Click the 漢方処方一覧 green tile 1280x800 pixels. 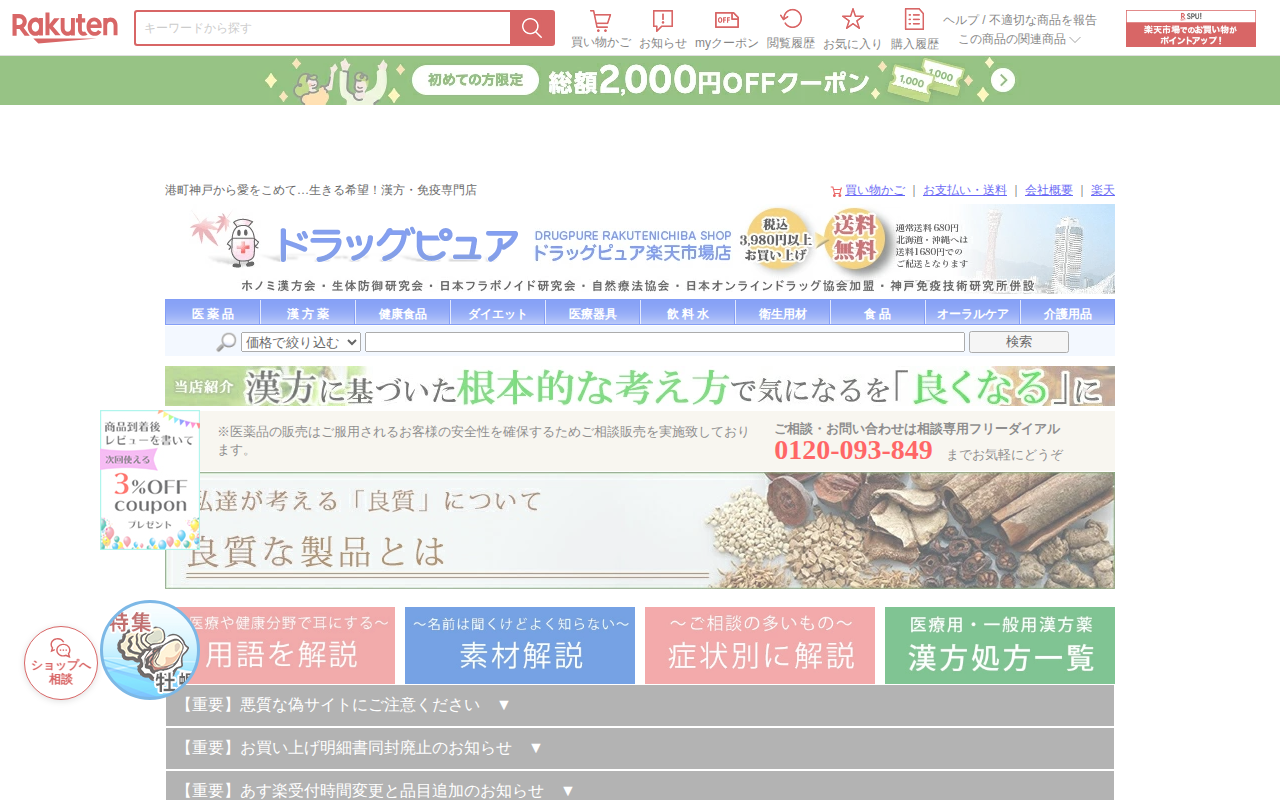coord(1000,645)
